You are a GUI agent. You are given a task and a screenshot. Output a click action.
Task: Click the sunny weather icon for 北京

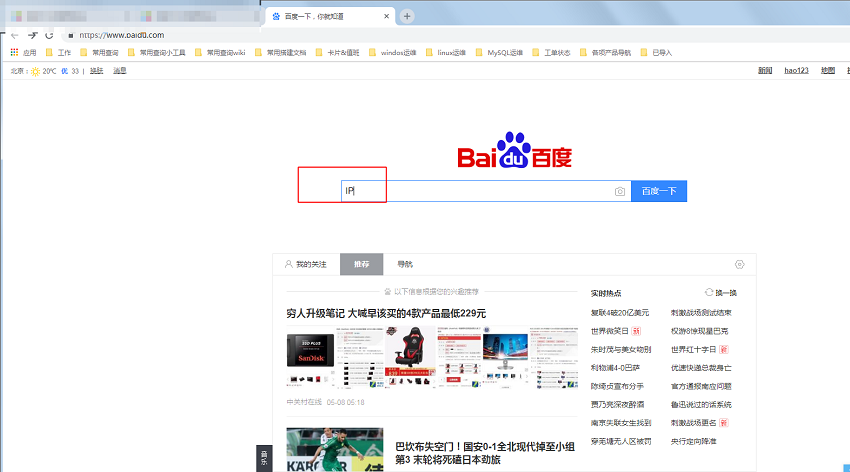(35, 72)
